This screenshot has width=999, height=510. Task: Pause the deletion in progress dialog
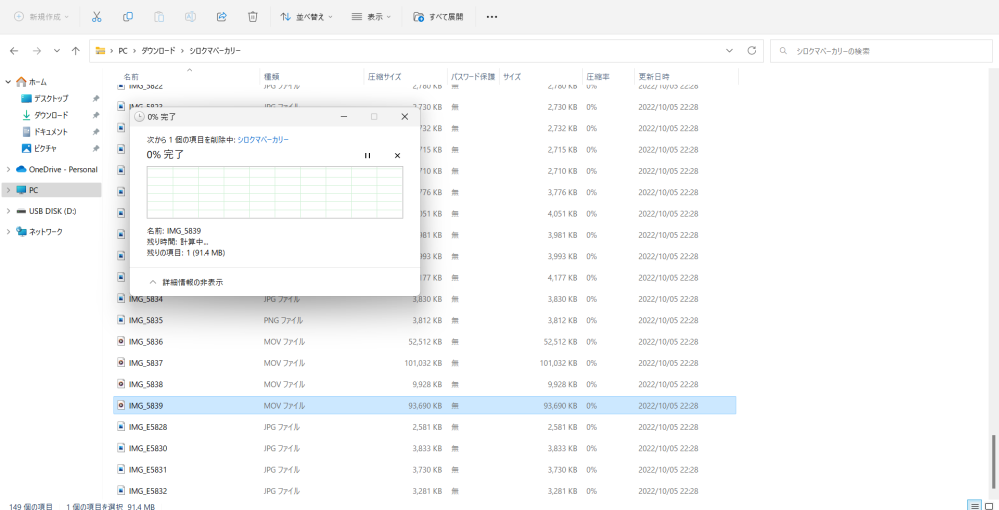click(x=368, y=156)
